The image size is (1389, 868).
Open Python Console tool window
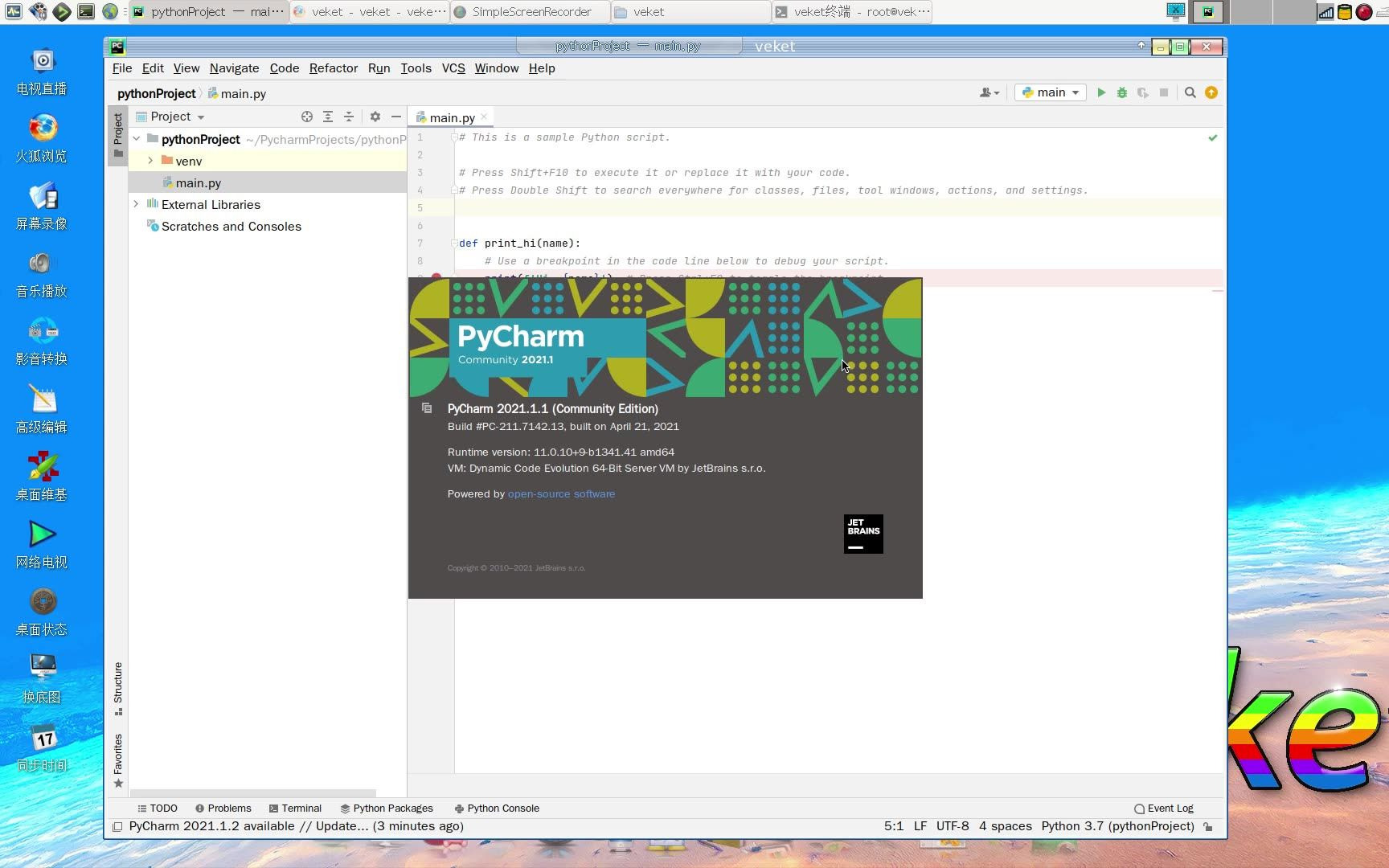(x=497, y=809)
